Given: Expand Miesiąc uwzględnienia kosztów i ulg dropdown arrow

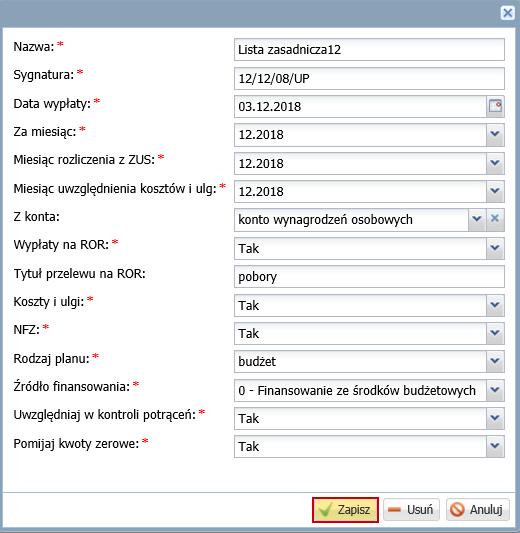Looking at the screenshot, I should click(x=495, y=191).
